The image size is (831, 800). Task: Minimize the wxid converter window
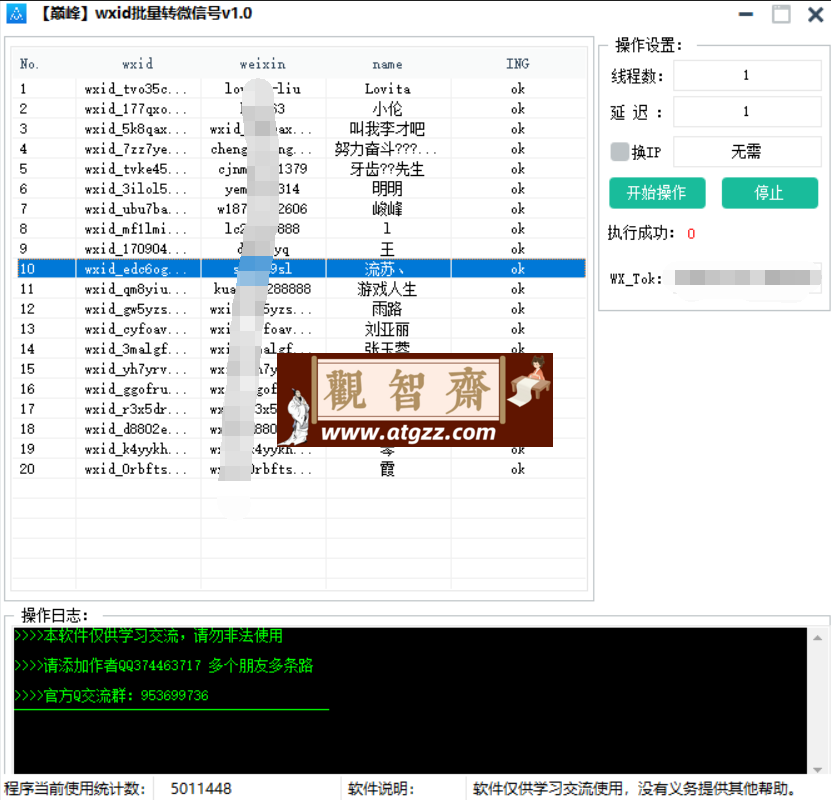click(x=746, y=14)
